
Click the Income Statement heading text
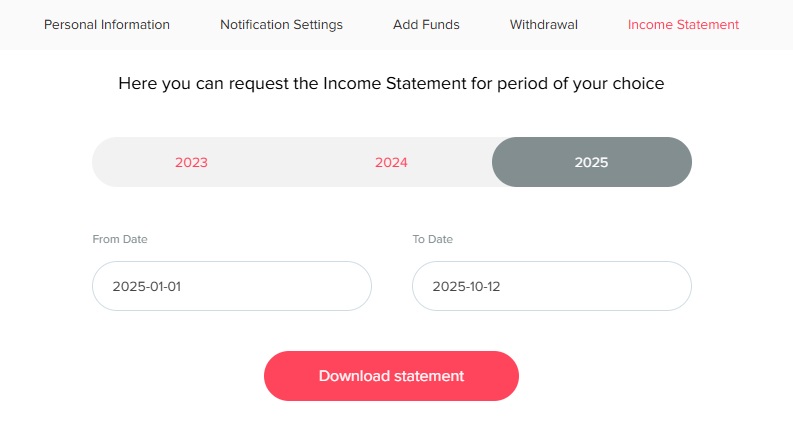pos(391,84)
